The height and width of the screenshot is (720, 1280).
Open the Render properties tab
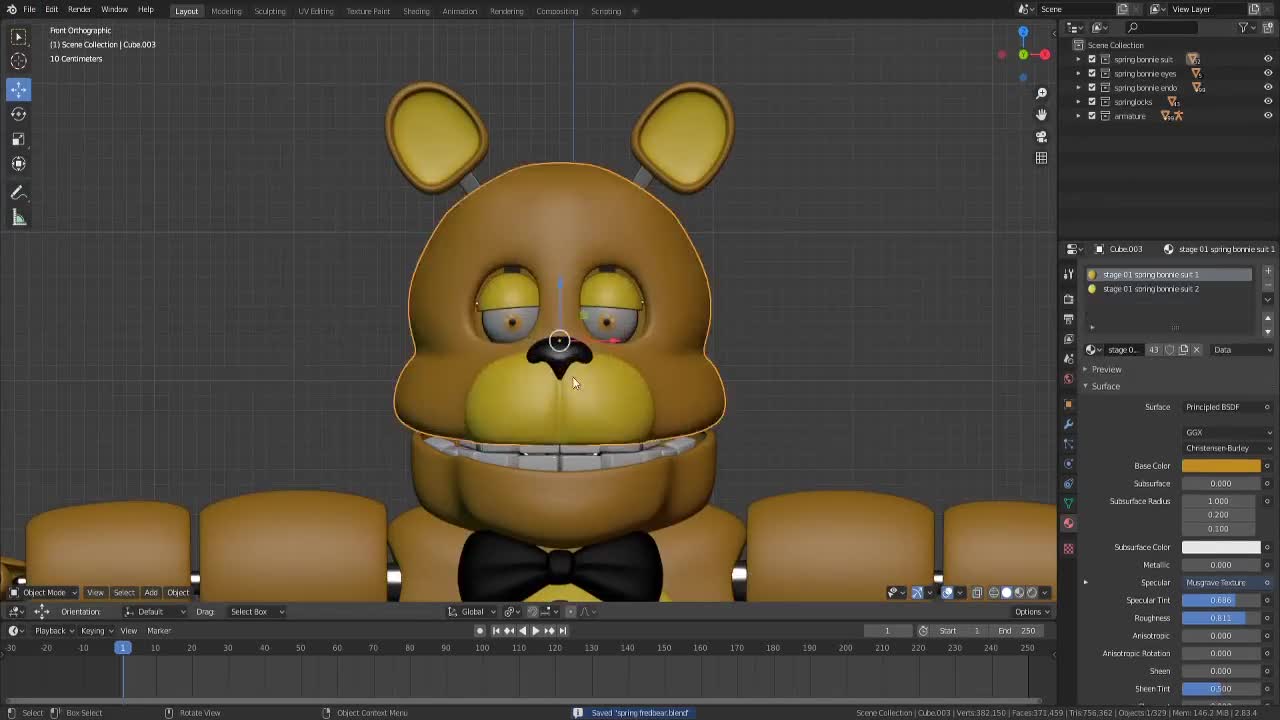pyautogui.click(x=1068, y=299)
